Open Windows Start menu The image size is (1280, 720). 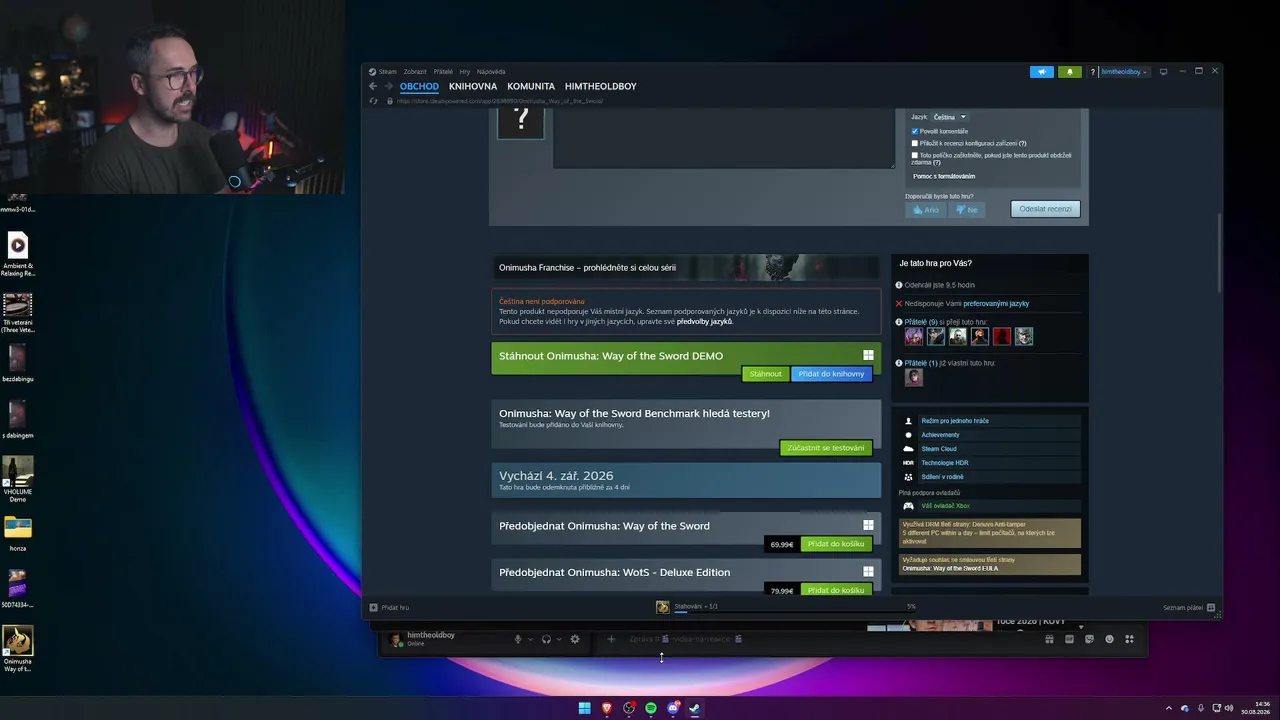[584, 708]
